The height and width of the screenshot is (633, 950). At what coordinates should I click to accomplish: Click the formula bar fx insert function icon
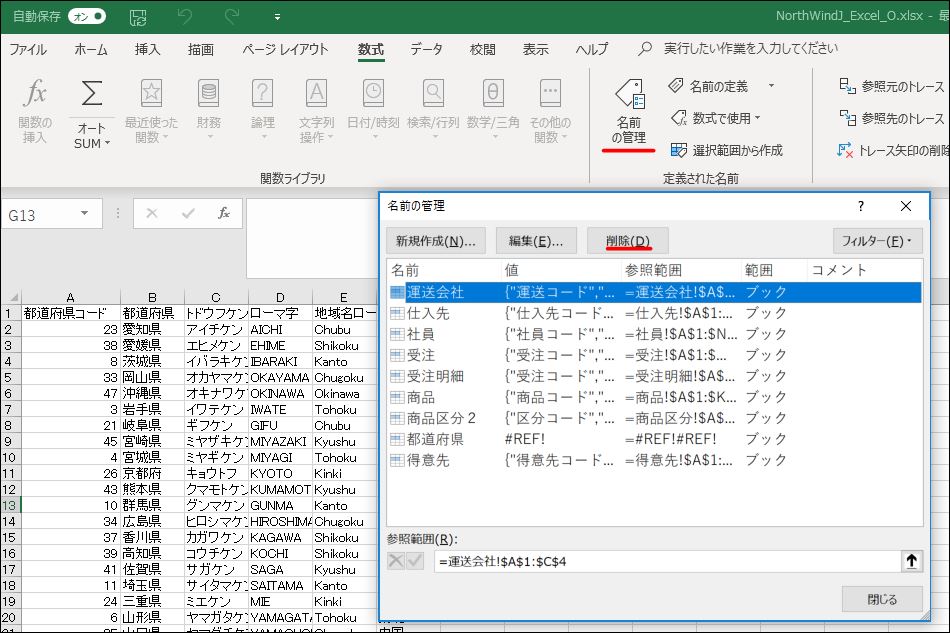224,213
